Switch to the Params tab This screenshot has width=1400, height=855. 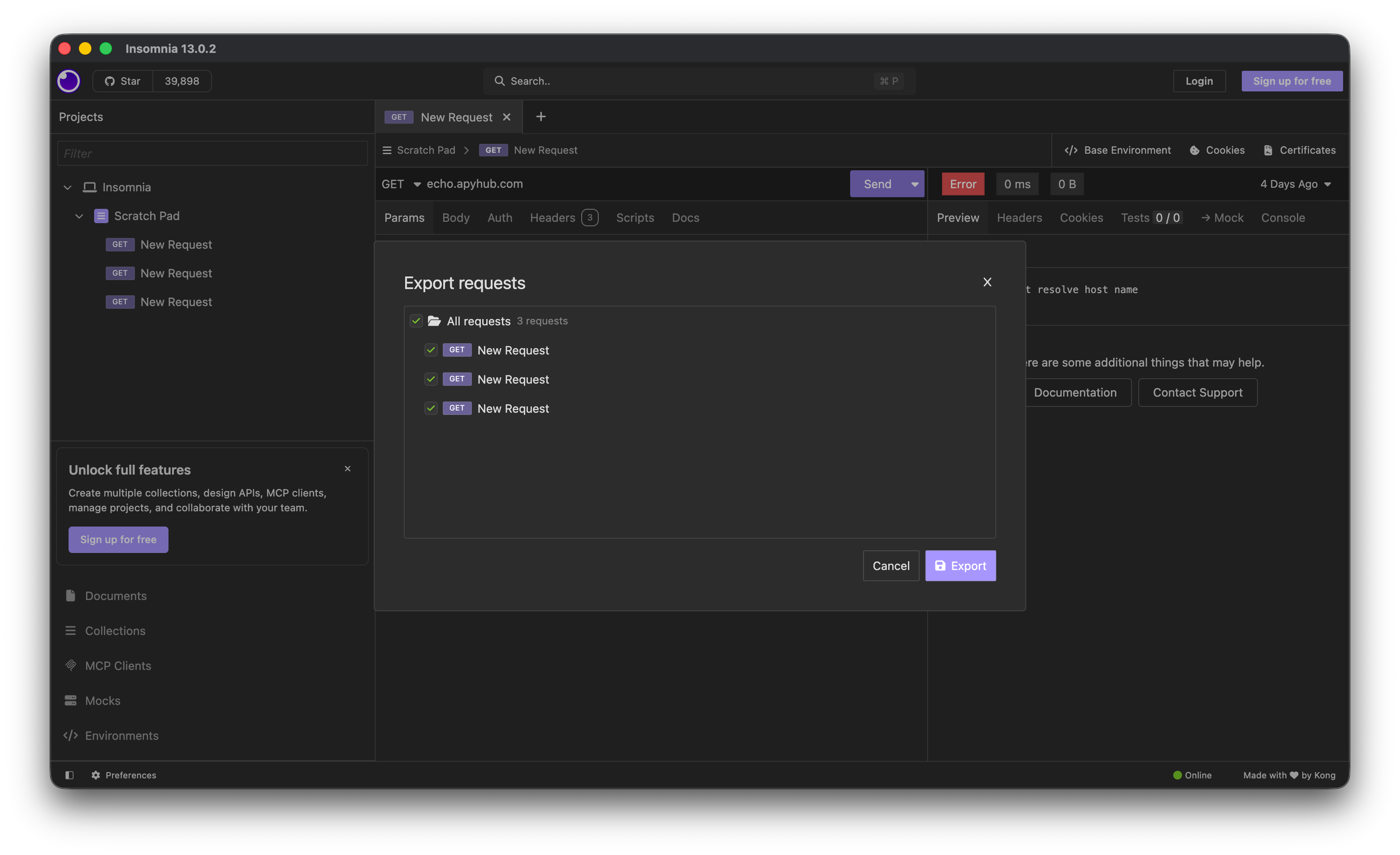click(x=405, y=218)
